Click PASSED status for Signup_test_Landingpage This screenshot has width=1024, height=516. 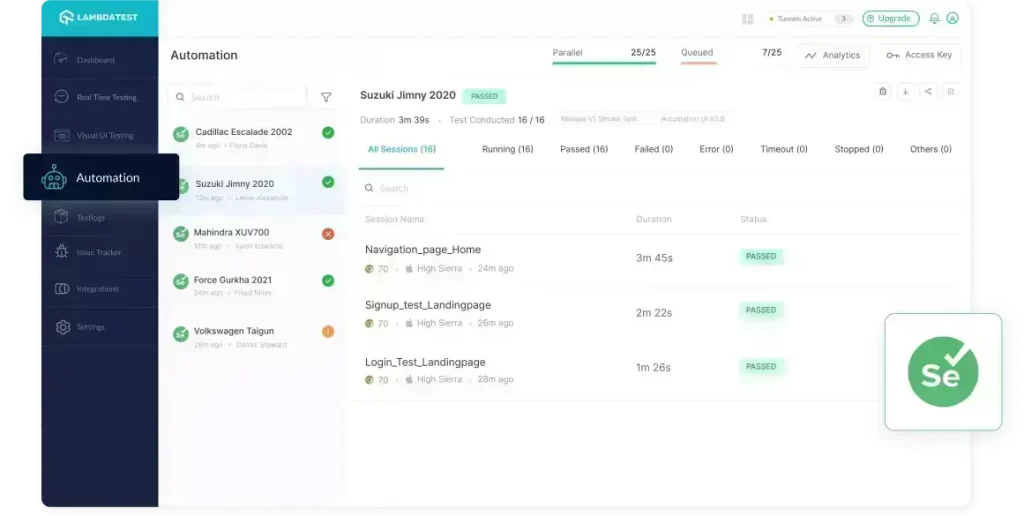click(761, 310)
